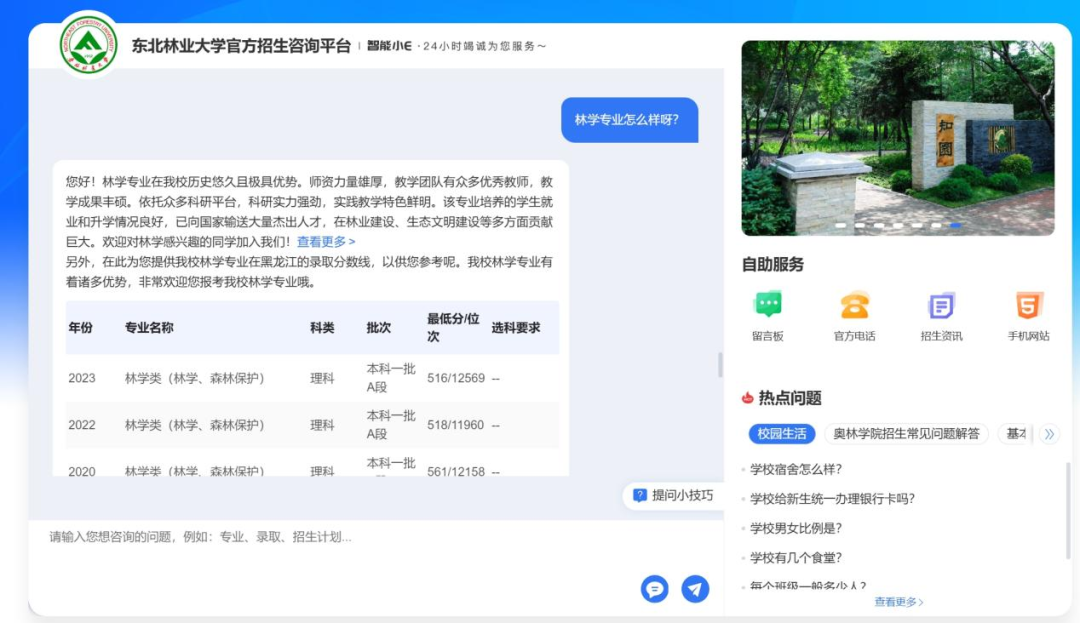
Task: Click the blue paper-plane send button
Action: click(695, 589)
